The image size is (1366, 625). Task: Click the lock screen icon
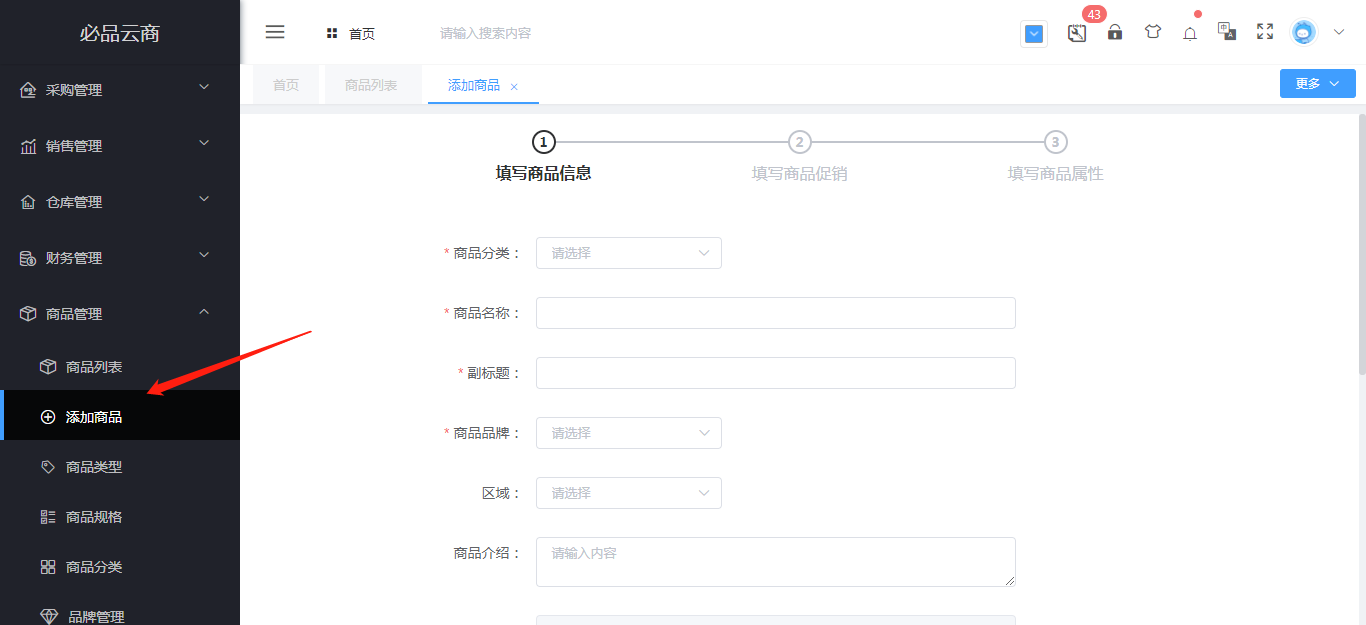tap(1115, 32)
